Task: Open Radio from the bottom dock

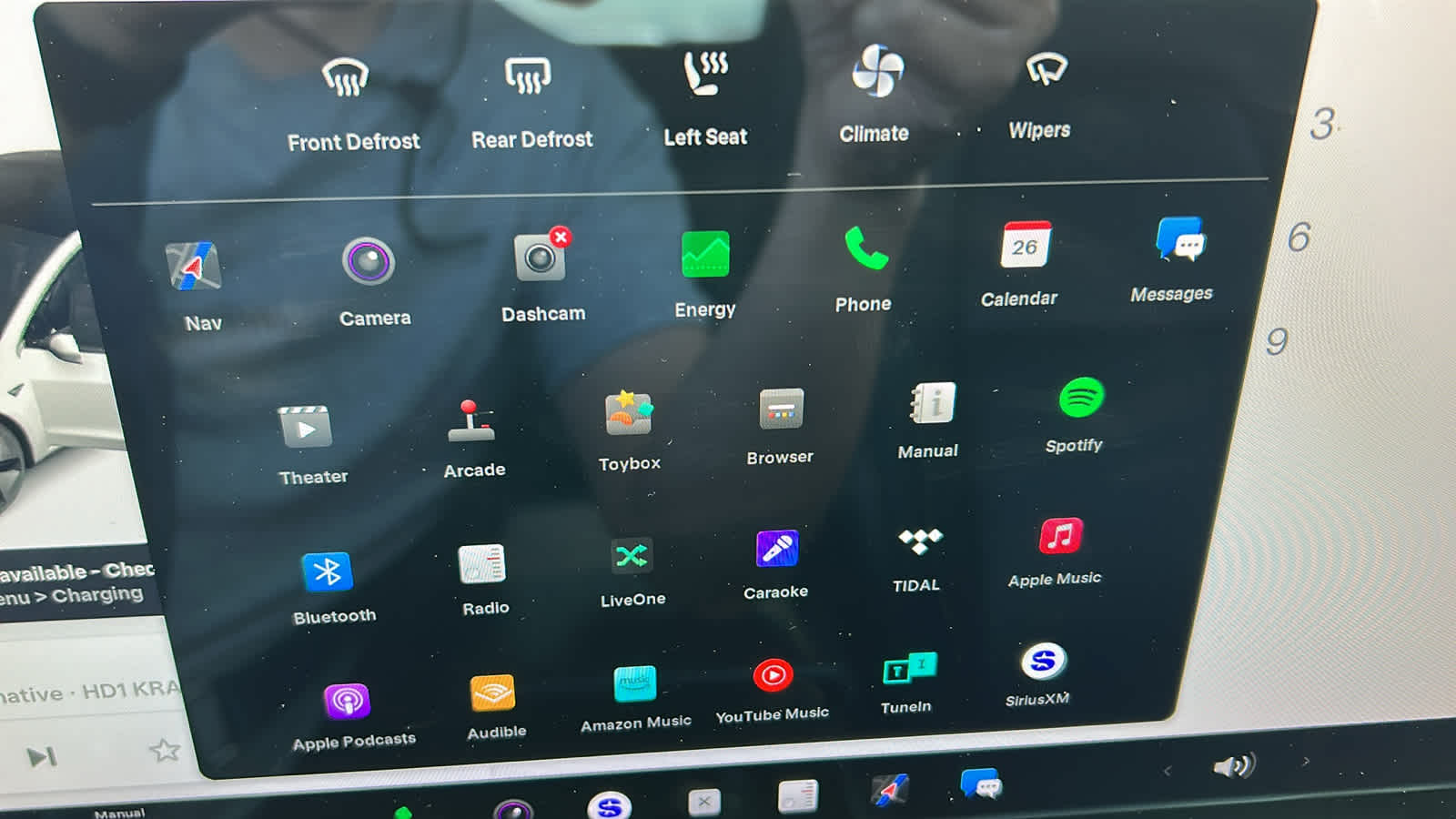Action: tap(797, 794)
